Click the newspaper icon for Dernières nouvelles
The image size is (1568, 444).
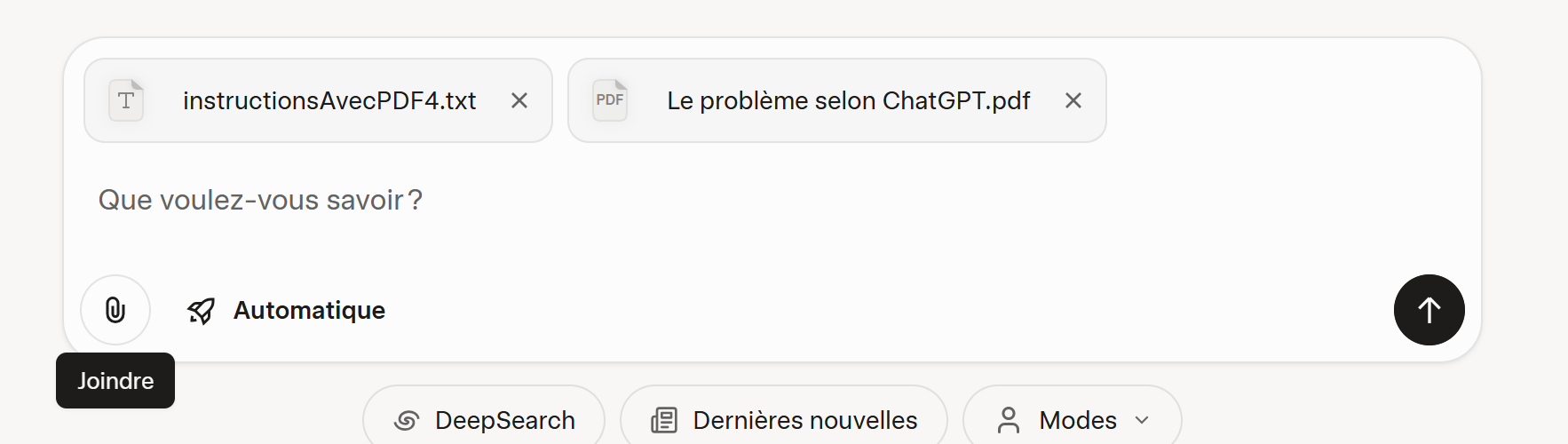tap(664, 420)
